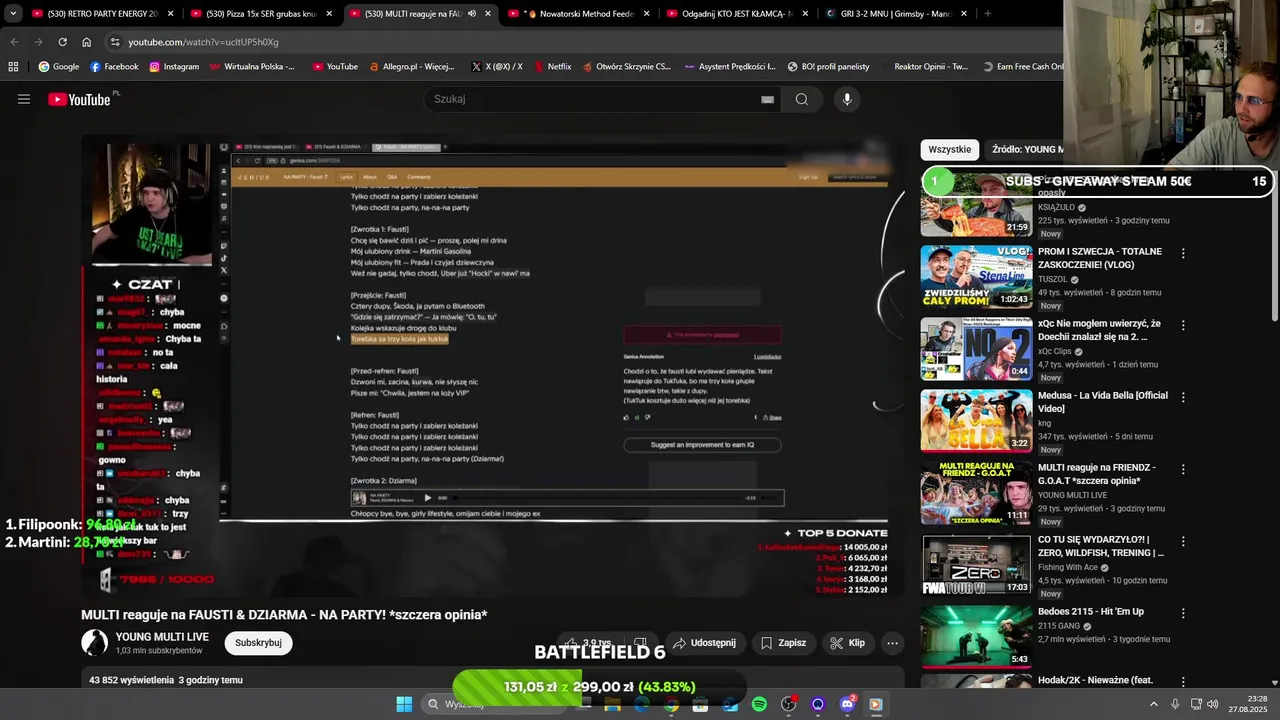Open the Windows Start menu
Image resolution: width=1280 pixels, height=720 pixels.
point(404,705)
